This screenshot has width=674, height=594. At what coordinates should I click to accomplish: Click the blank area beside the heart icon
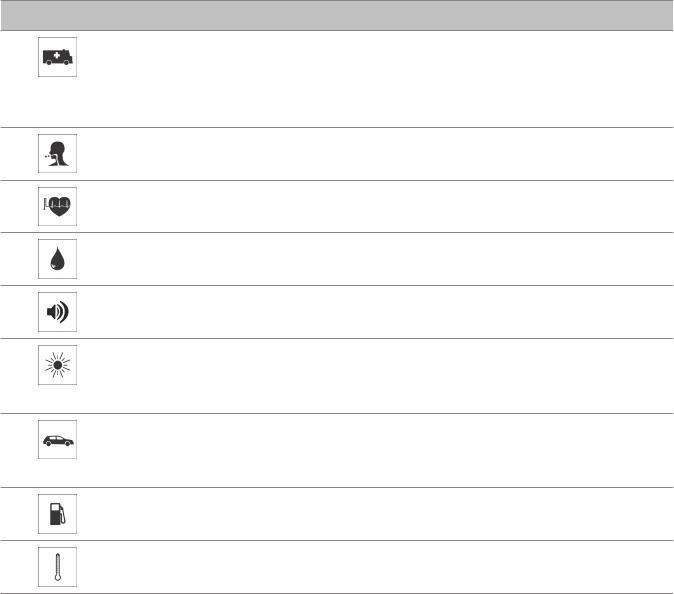click(370, 207)
